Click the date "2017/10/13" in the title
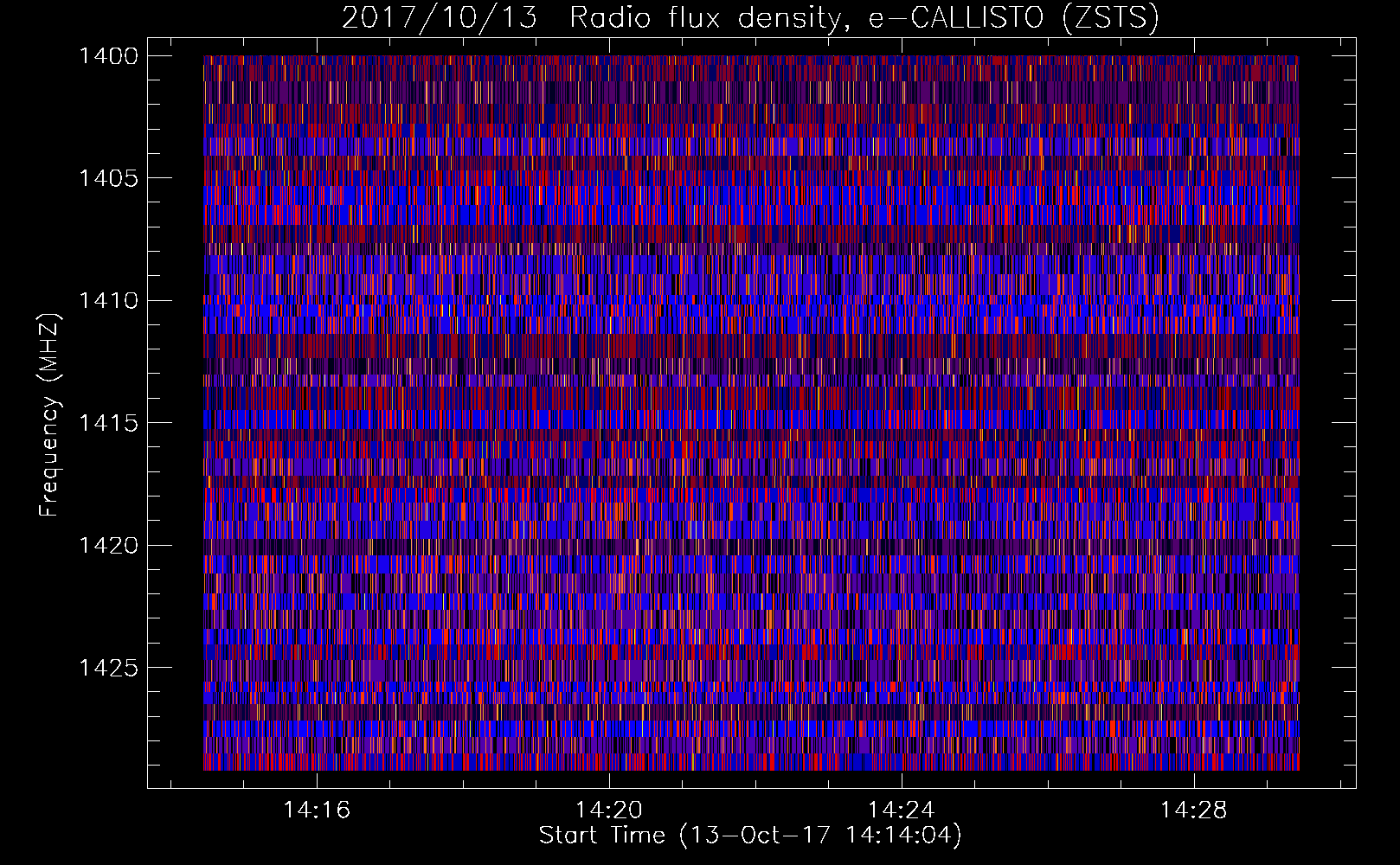Image resolution: width=1400 pixels, height=865 pixels. point(439,17)
